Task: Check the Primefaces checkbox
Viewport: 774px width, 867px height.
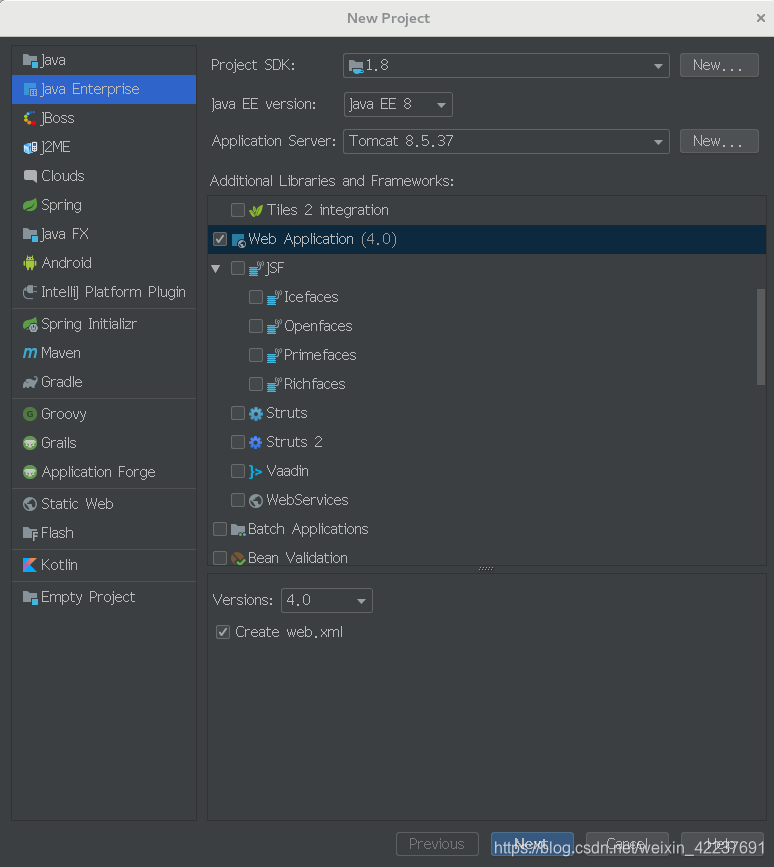Action: coord(255,355)
